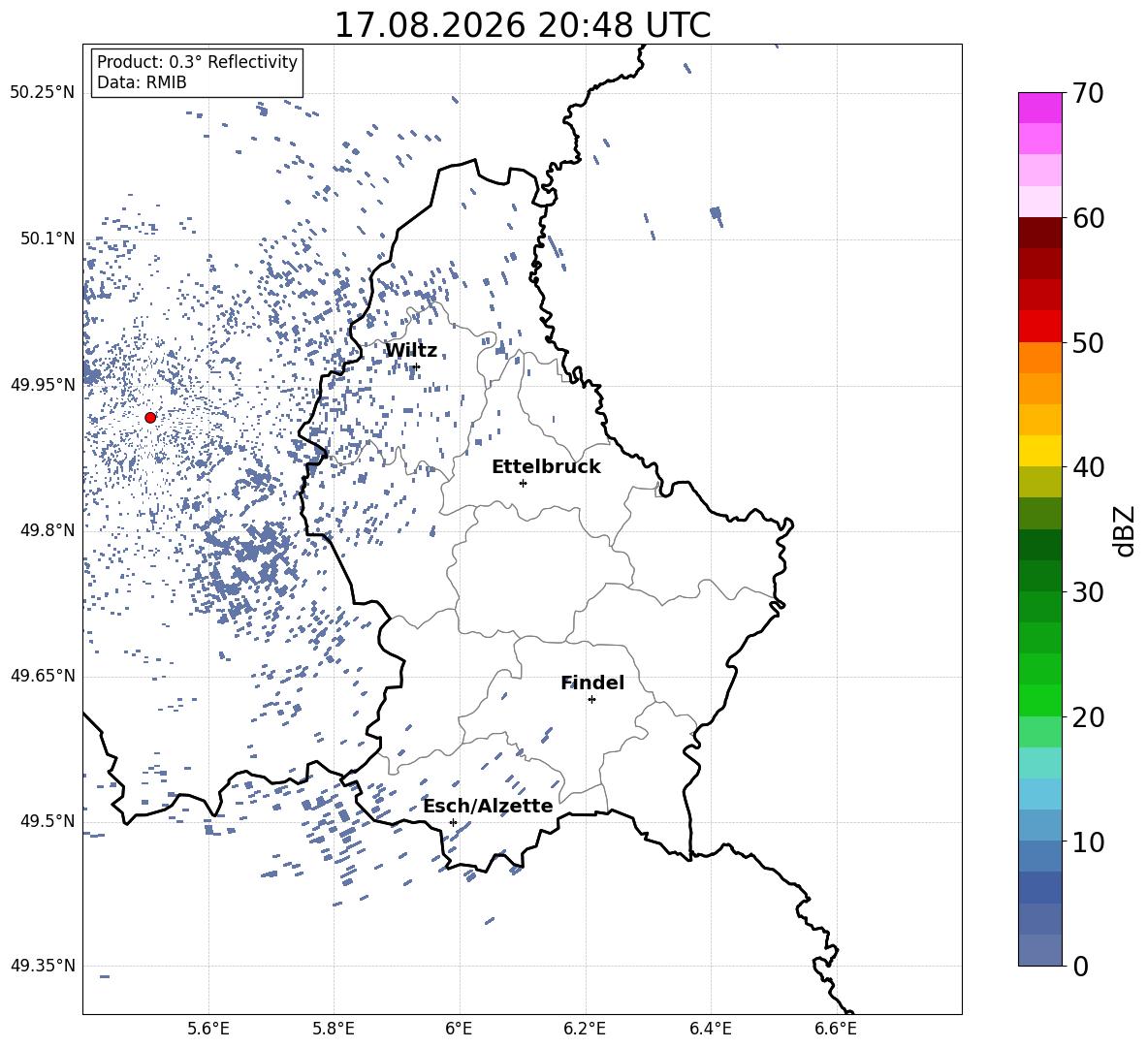The image size is (1148, 1048).
Task: Click the dBZ colorbar axis label
Action: [1123, 530]
